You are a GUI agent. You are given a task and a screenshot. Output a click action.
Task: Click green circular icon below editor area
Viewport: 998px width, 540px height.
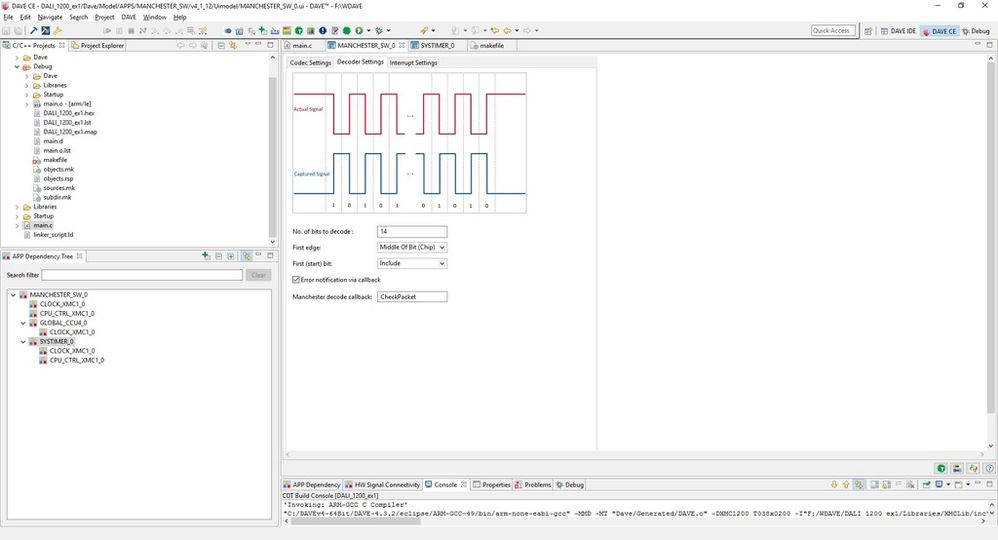(941, 468)
